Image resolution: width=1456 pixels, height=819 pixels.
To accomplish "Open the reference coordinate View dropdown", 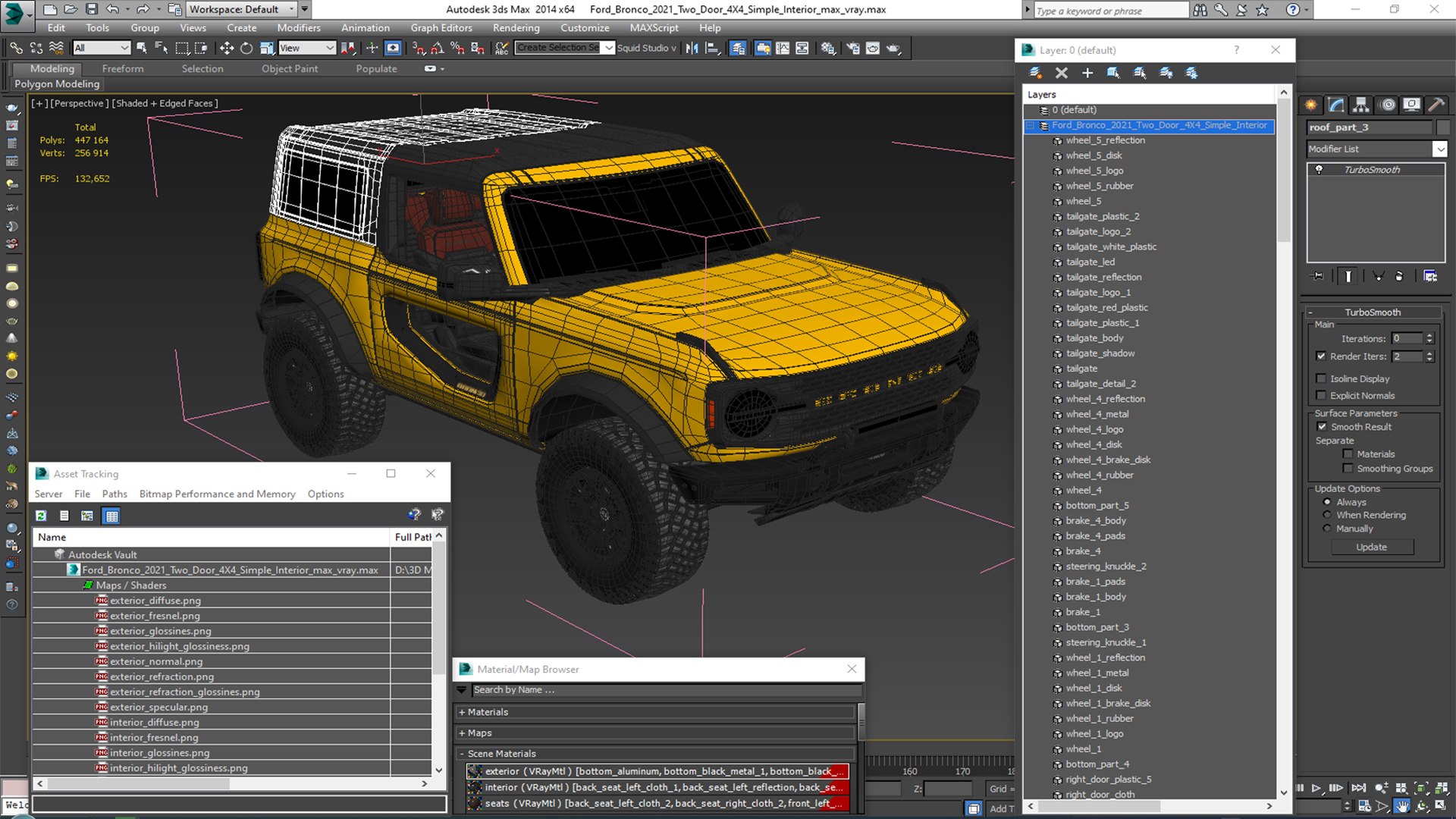I will point(307,48).
